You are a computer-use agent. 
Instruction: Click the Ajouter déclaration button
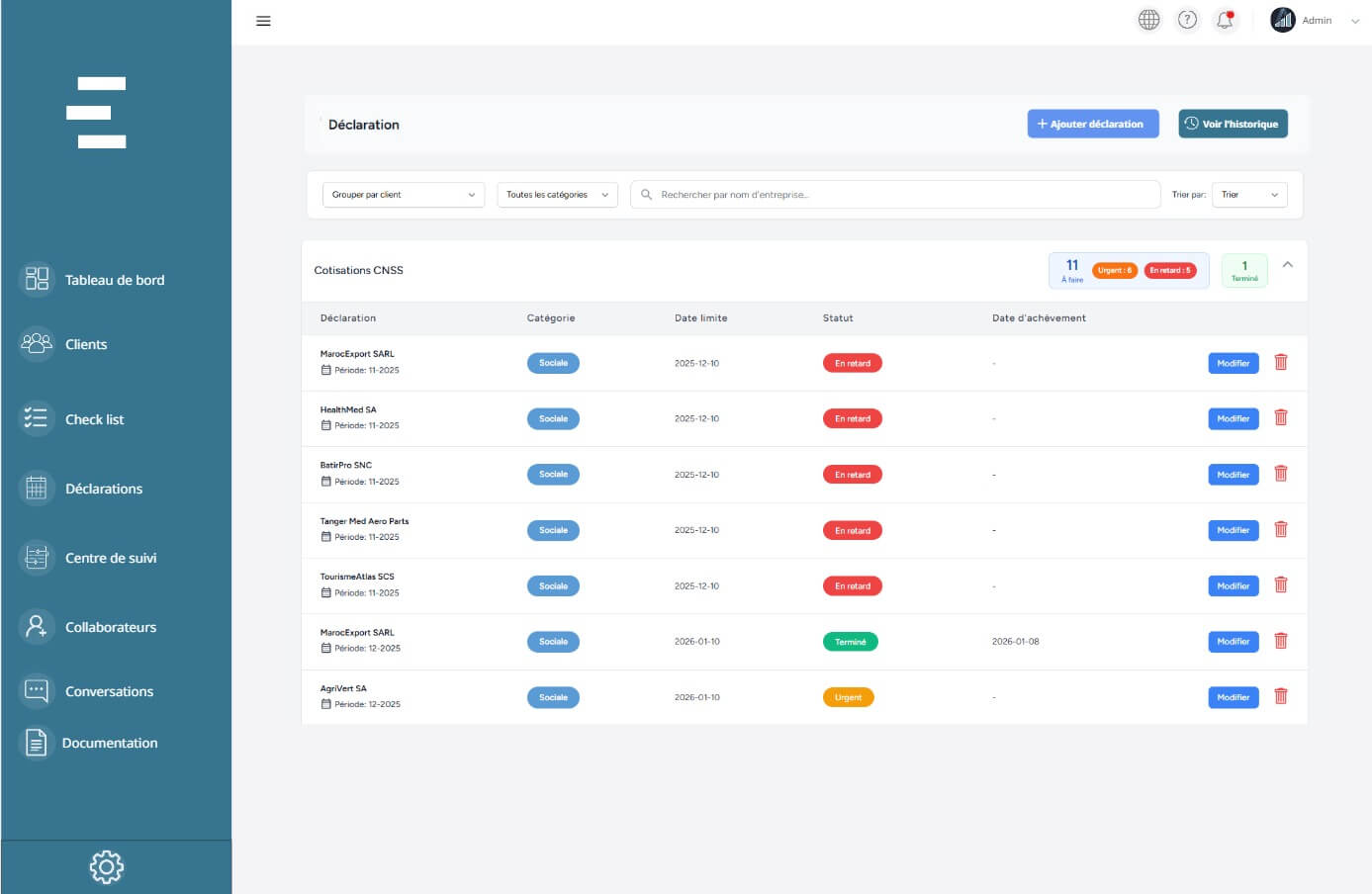[1093, 124]
